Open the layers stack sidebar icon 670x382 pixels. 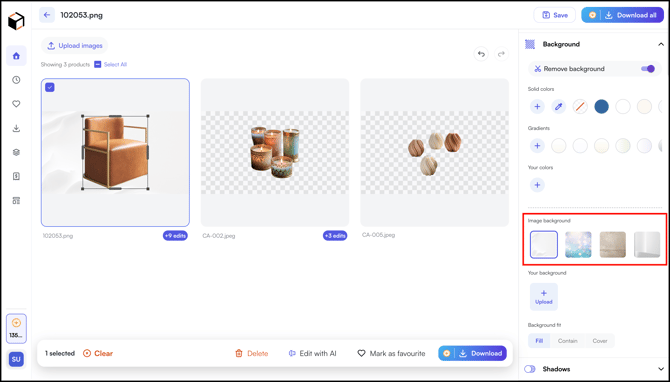point(16,153)
